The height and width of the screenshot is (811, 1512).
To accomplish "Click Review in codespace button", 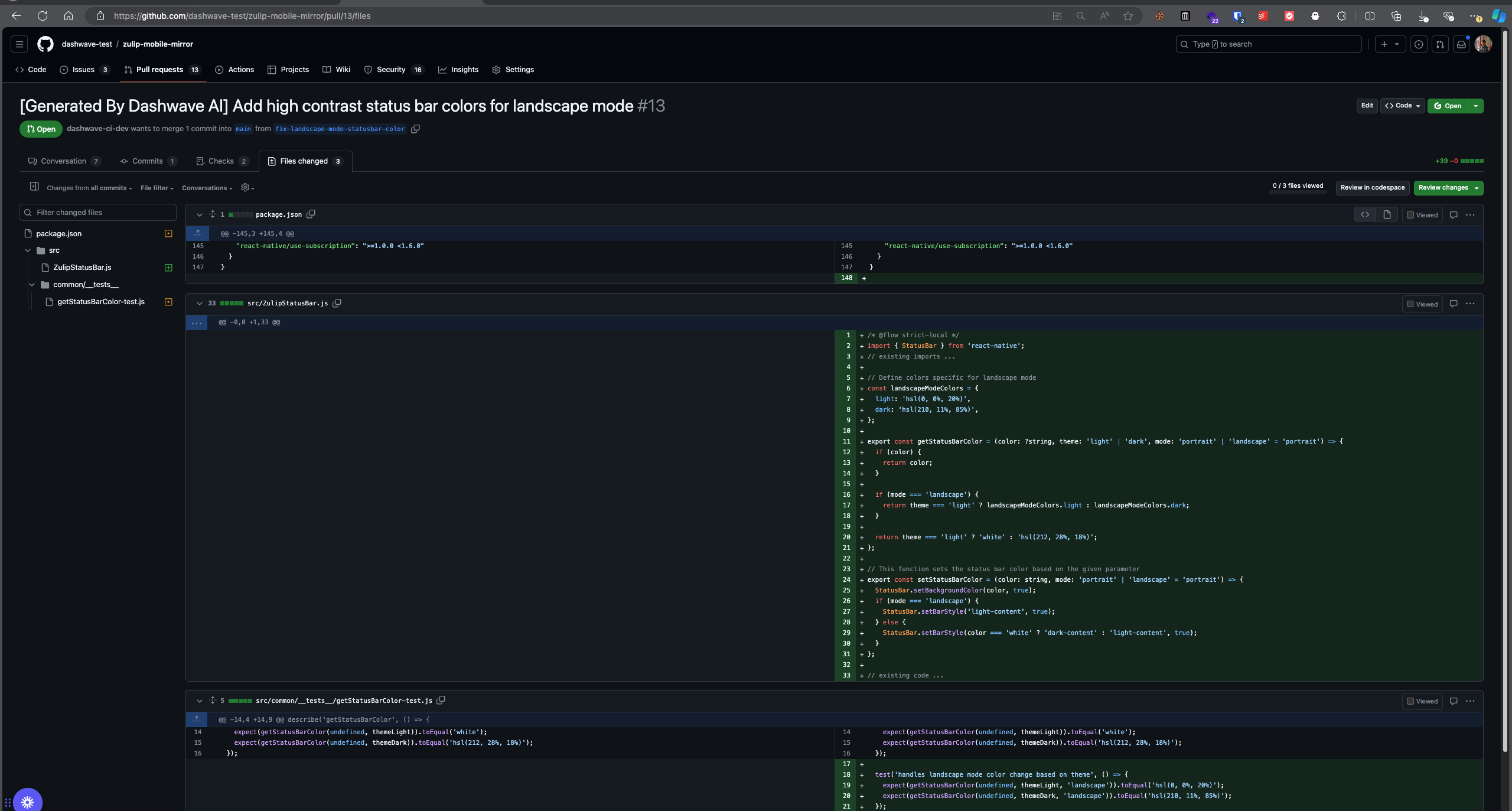I will click(1373, 188).
